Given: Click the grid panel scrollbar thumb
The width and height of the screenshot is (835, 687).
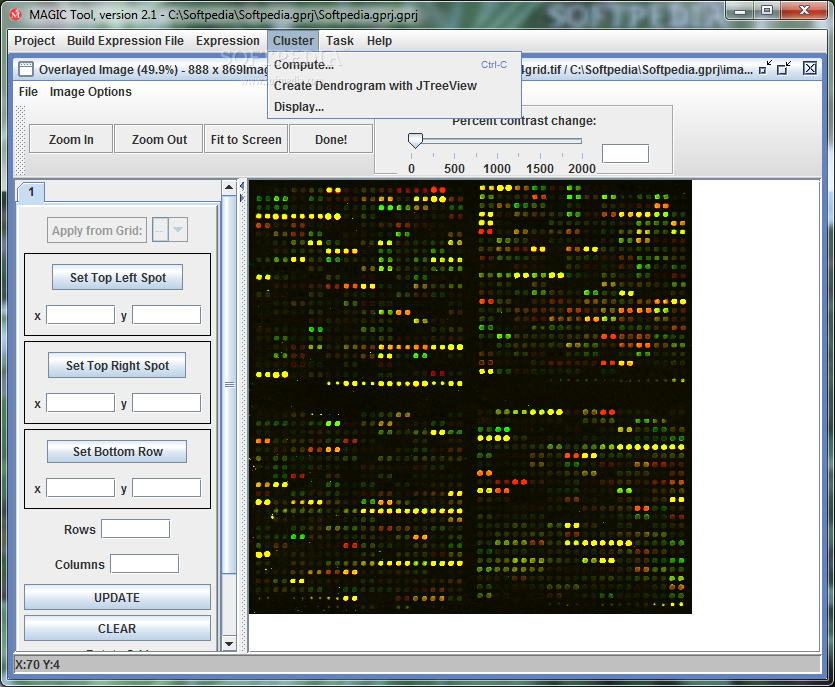Looking at the screenshot, I should tap(229, 385).
